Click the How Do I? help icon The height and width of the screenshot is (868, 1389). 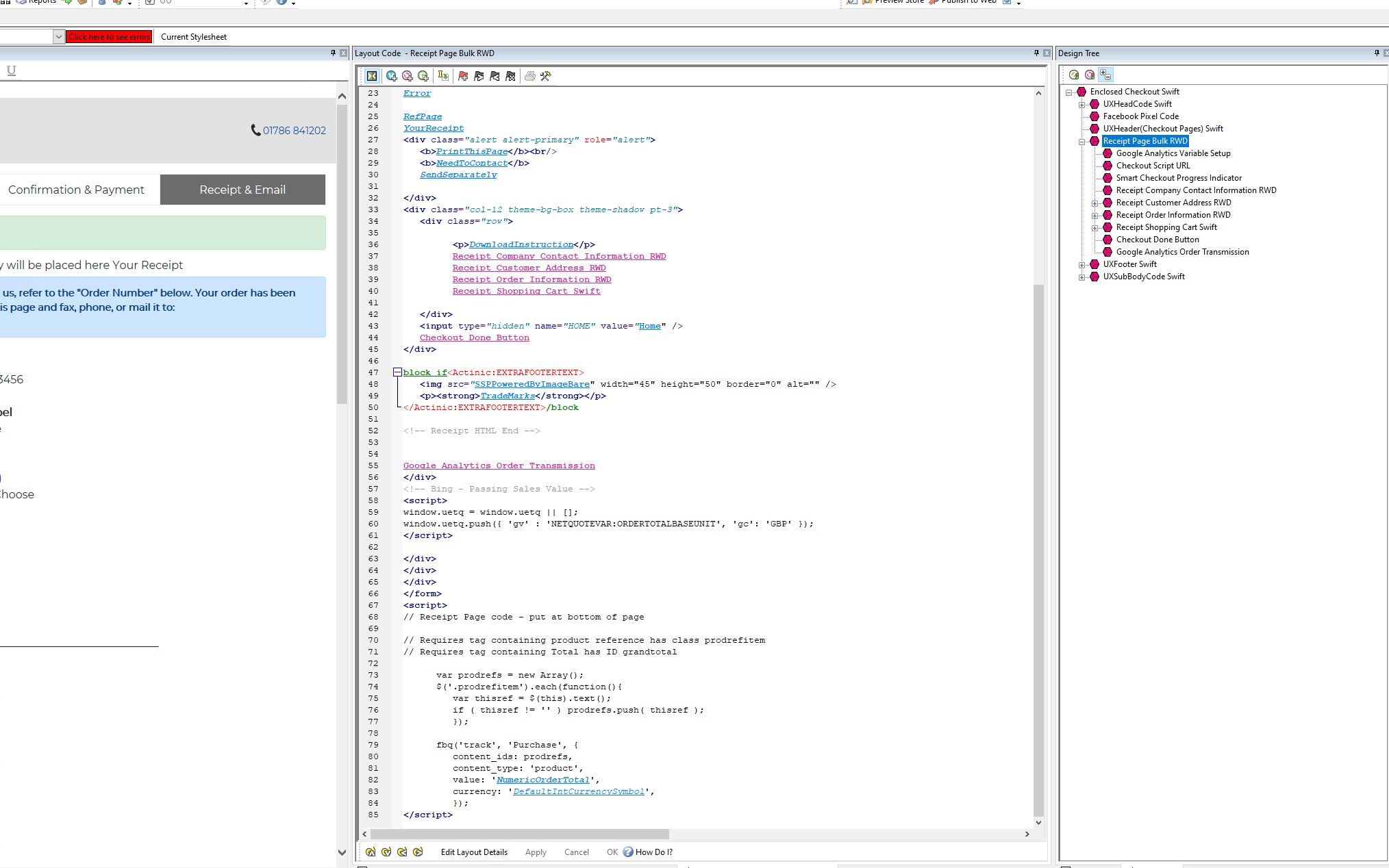pyautogui.click(x=628, y=852)
